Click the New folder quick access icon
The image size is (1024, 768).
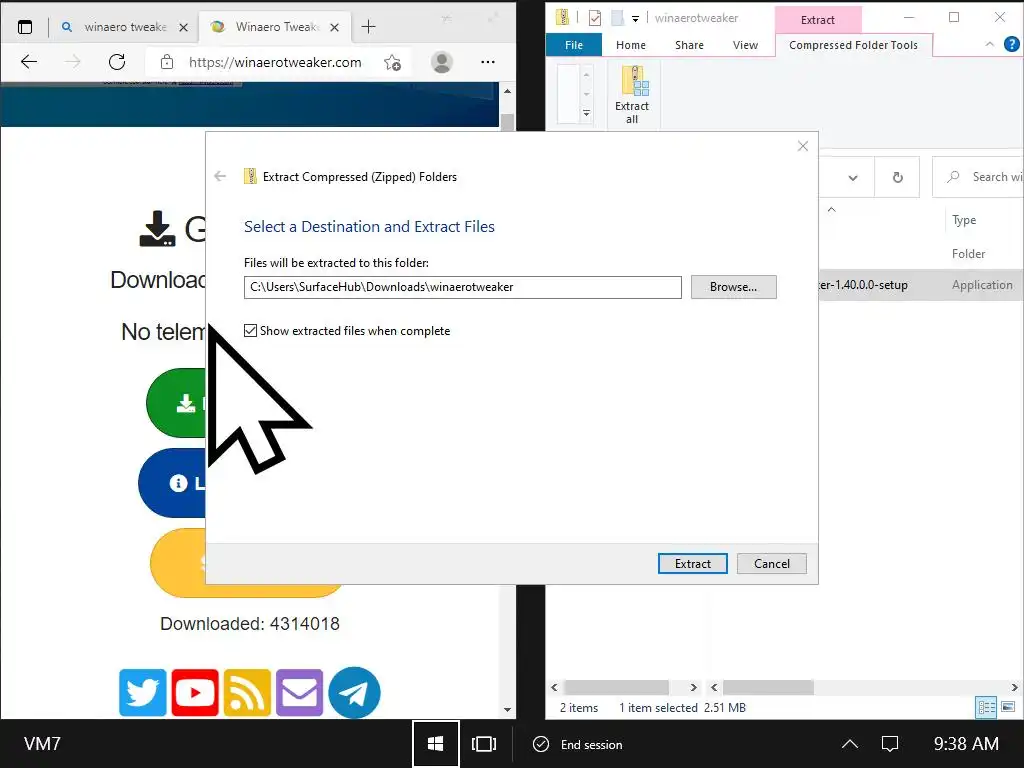(617, 18)
